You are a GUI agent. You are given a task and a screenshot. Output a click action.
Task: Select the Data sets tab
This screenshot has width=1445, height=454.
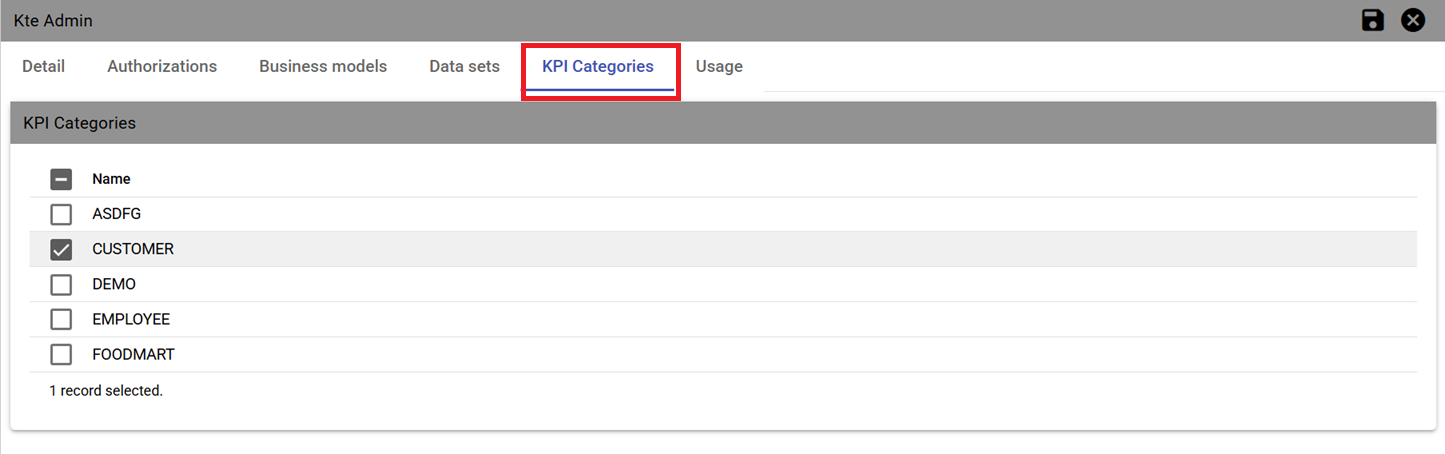tap(464, 66)
